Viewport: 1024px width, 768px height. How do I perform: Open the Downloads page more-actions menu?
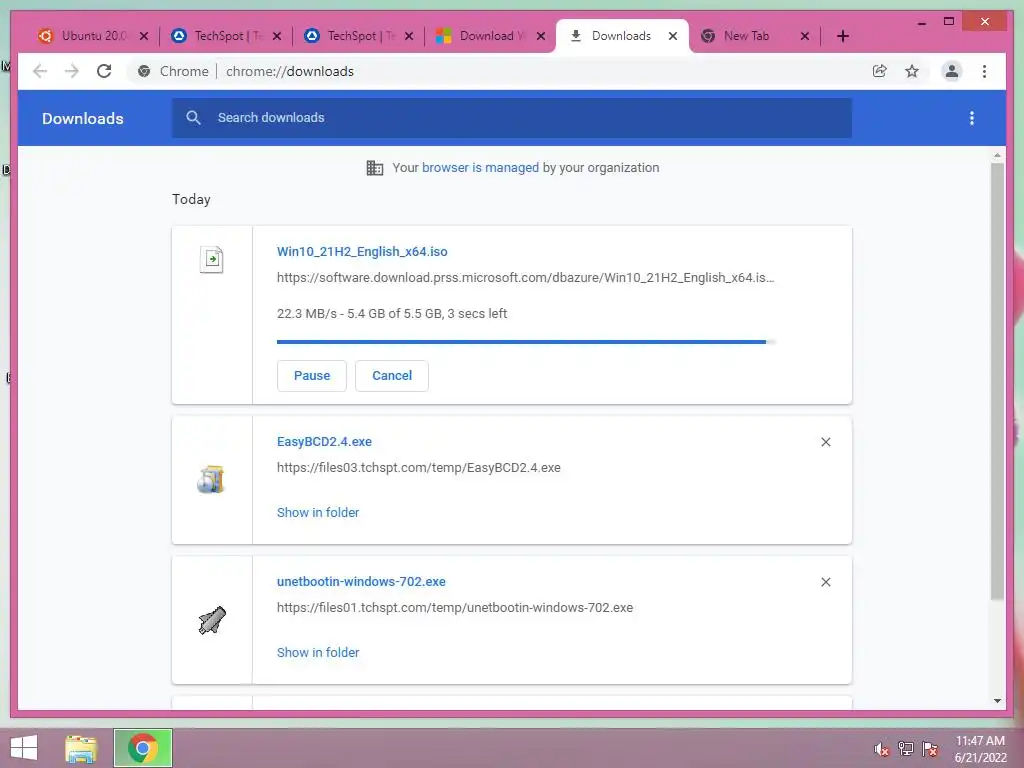click(972, 118)
